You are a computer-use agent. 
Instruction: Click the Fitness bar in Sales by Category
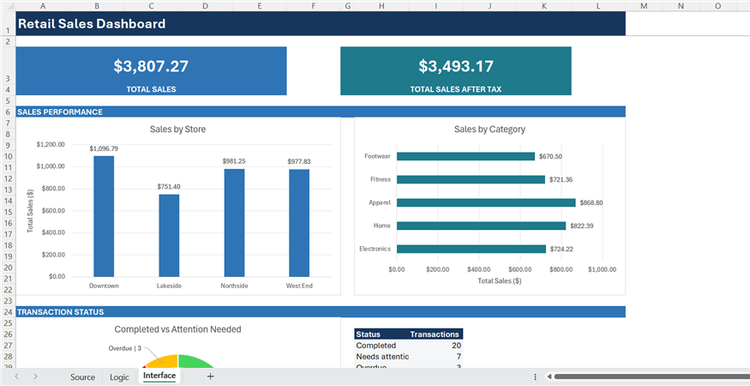coord(471,179)
